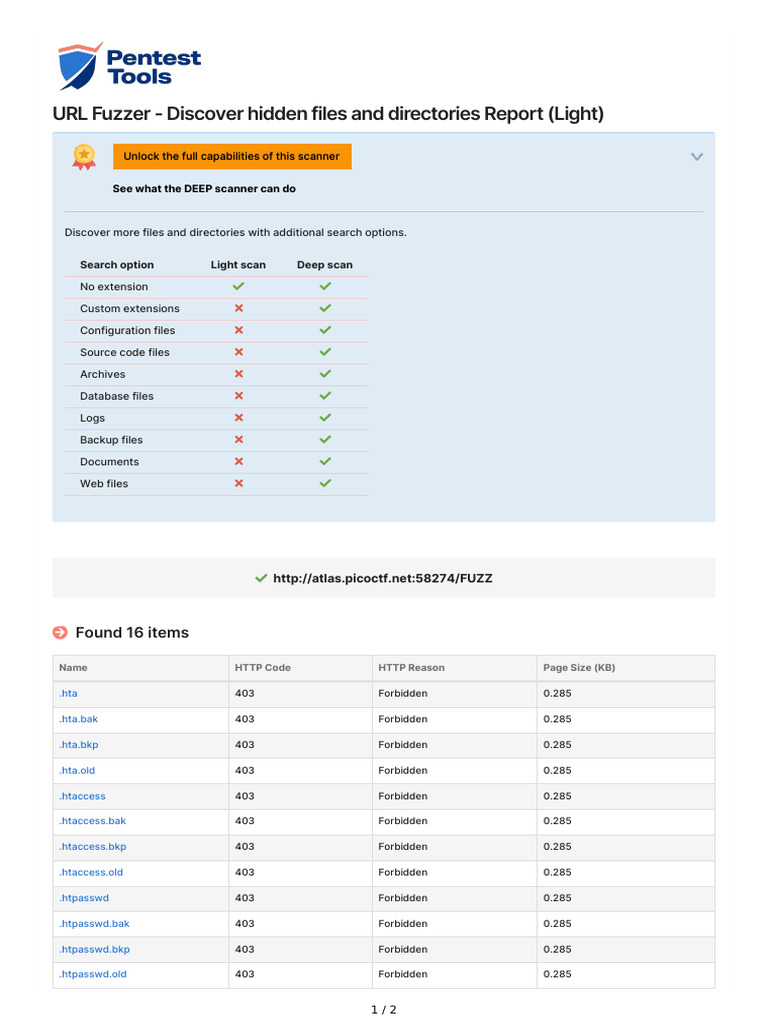The image size is (768, 1024).
Task: Click Backup files Deep scan checkmark
Action: (325, 440)
